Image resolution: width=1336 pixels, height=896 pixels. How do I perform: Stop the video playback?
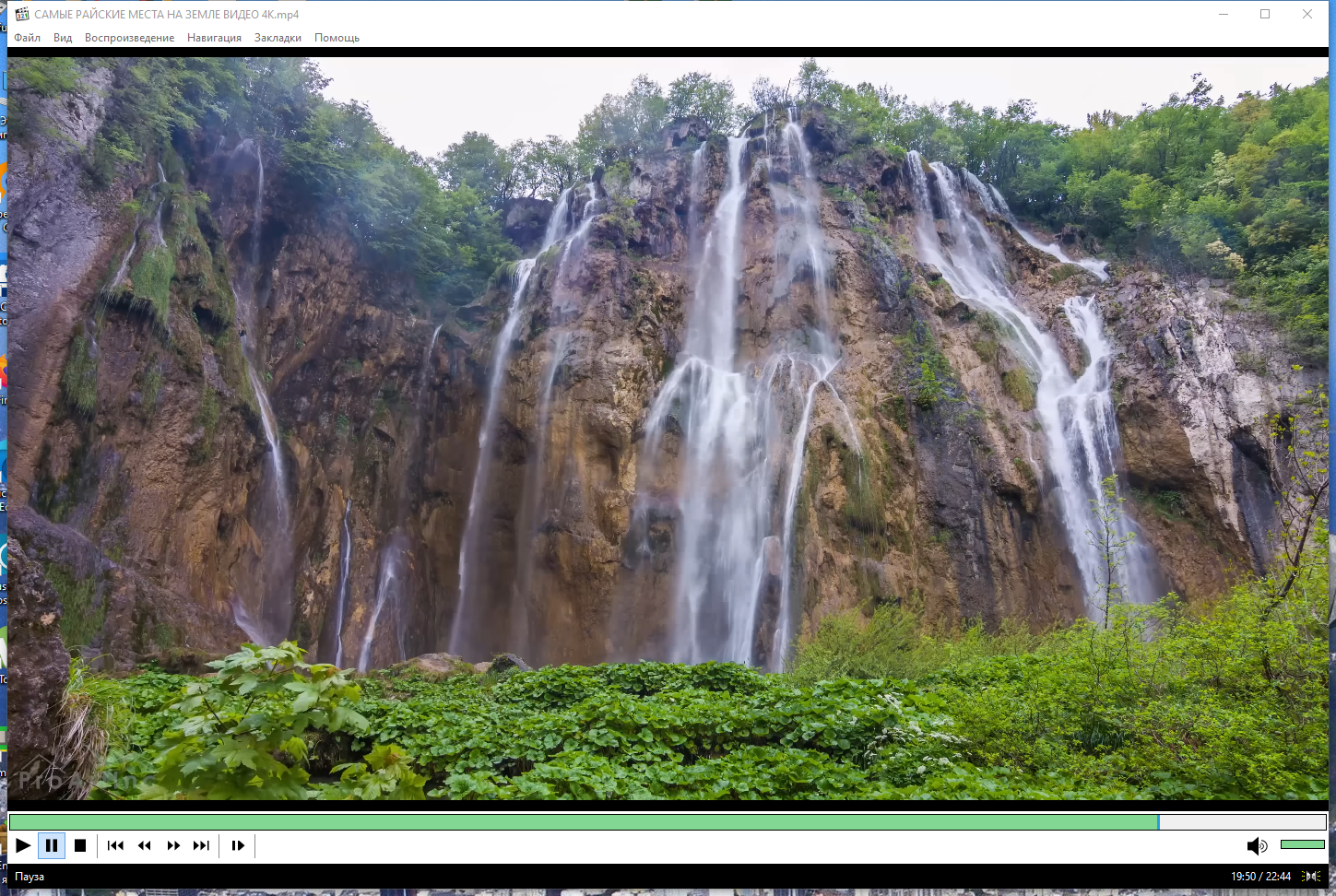80,845
